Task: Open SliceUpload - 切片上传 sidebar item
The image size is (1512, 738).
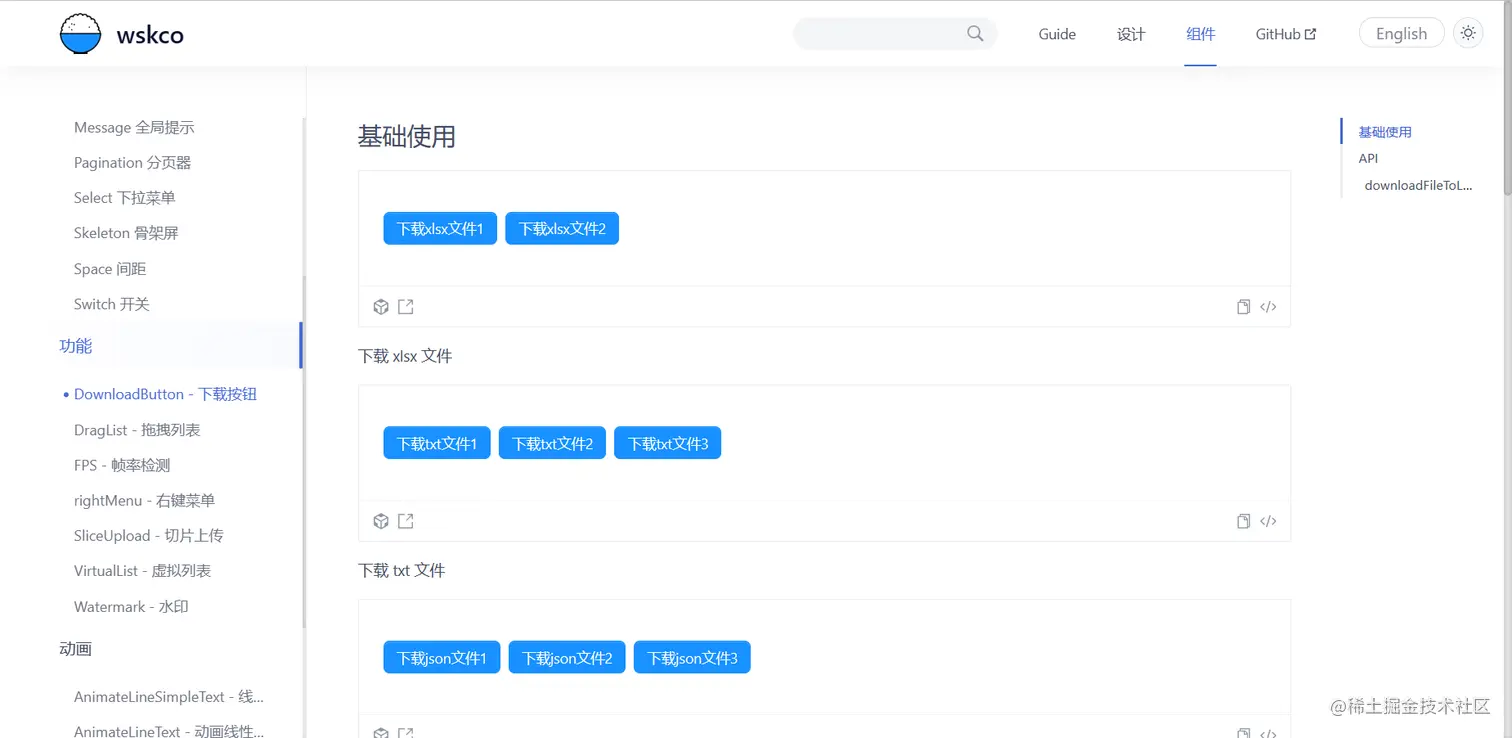Action: pos(148,536)
